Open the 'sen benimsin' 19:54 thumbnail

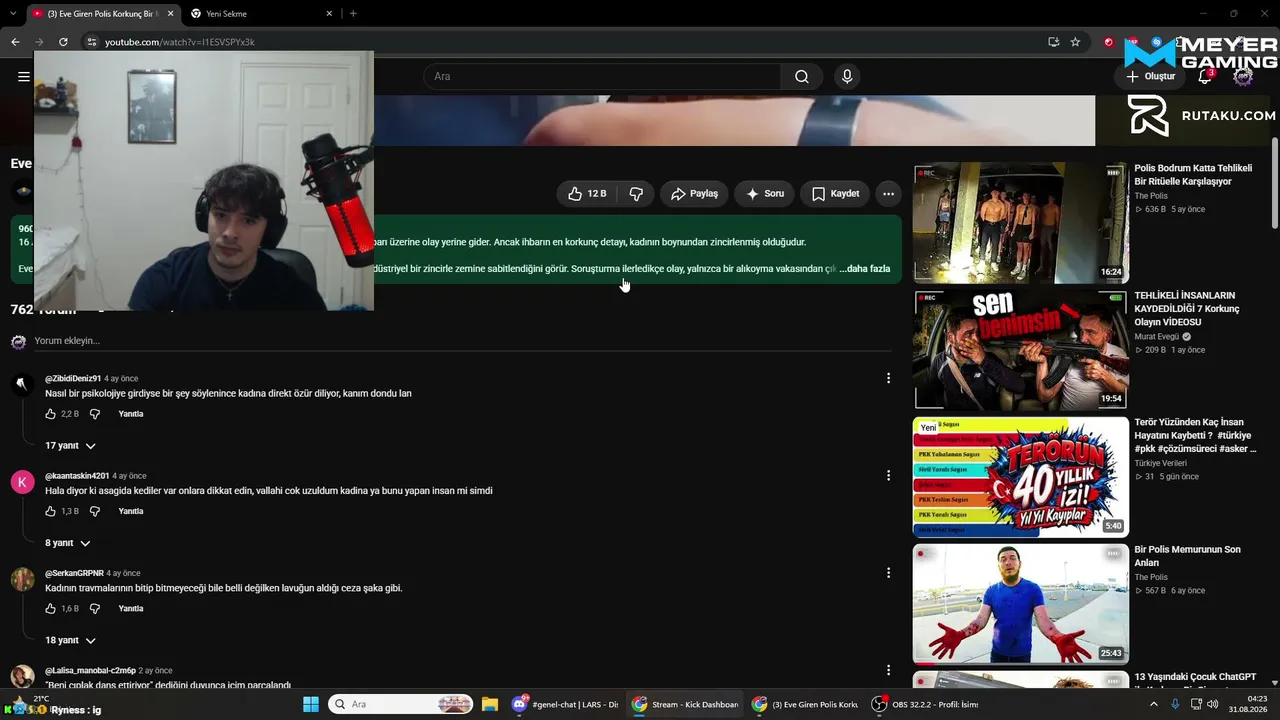coord(1021,350)
